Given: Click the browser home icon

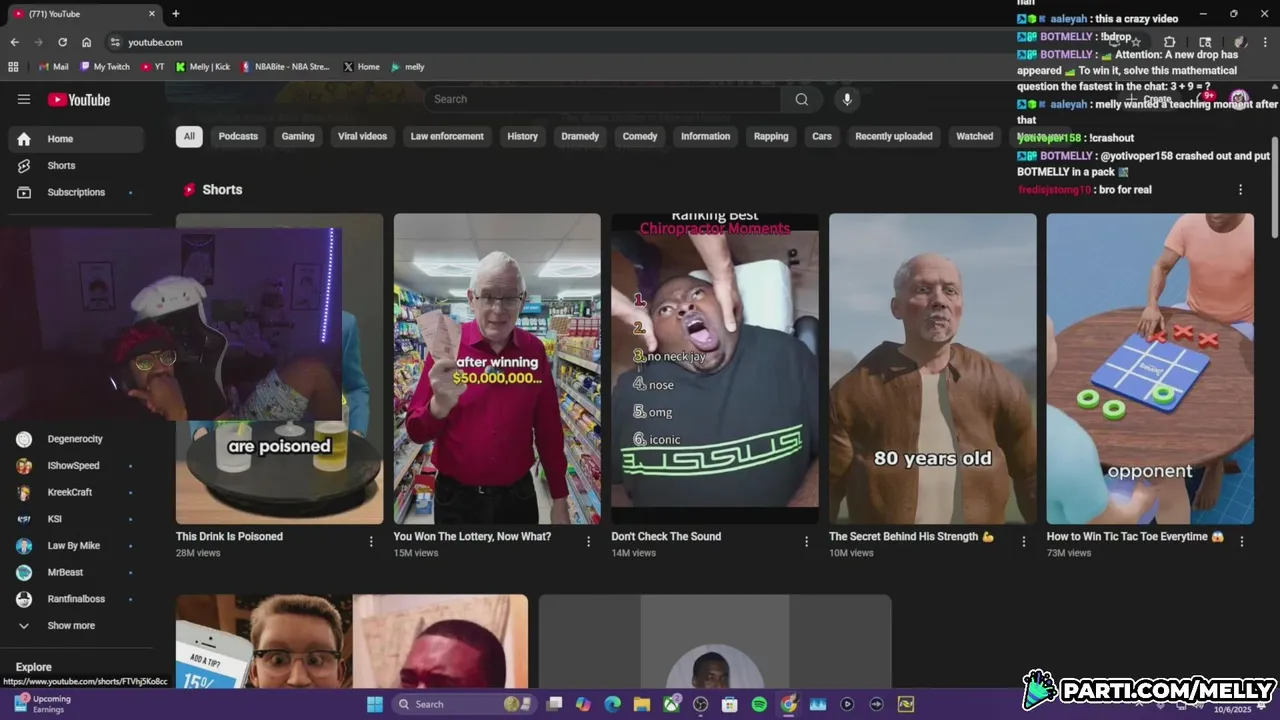Looking at the screenshot, I should pyautogui.click(x=87, y=42).
